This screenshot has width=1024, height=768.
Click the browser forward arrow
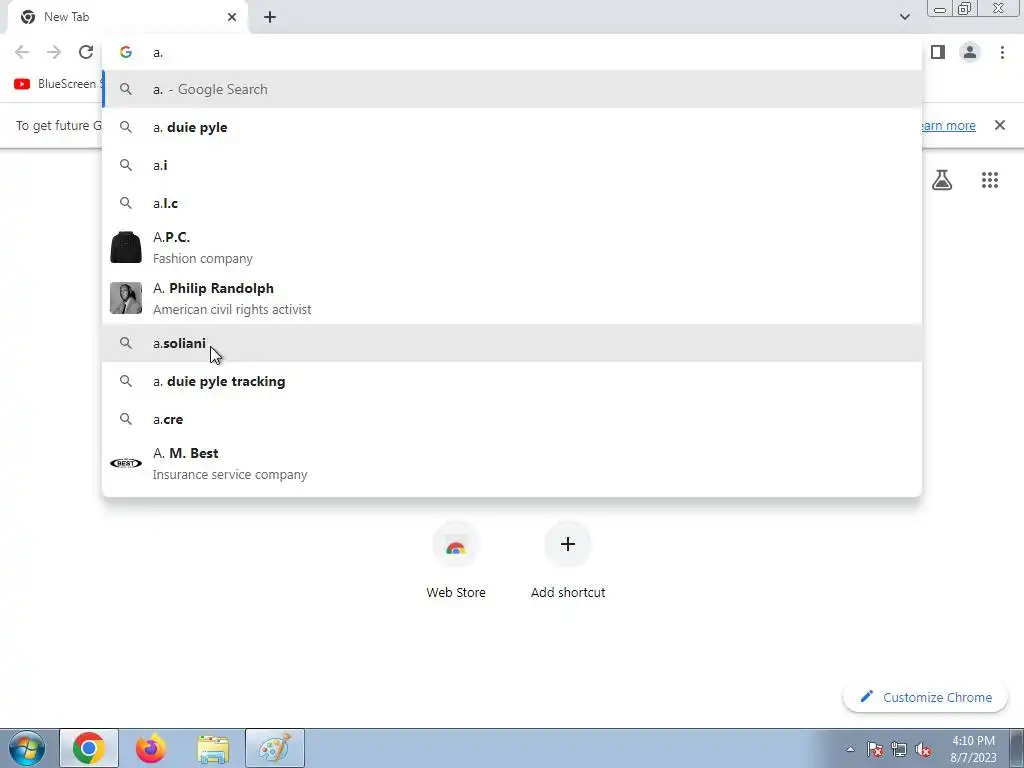(54, 52)
